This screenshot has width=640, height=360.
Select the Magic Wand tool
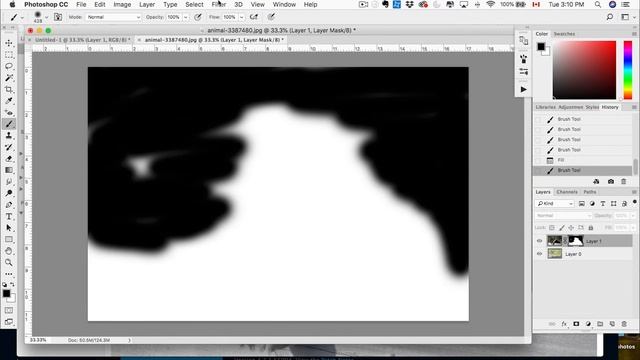(9, 78)
